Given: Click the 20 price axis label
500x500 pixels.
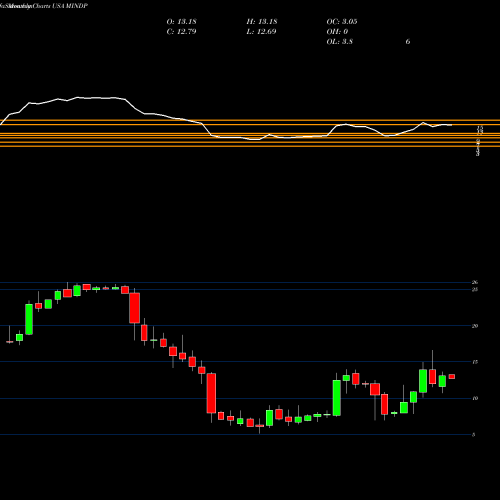Looking at the screenshot, I should (475, 326).
